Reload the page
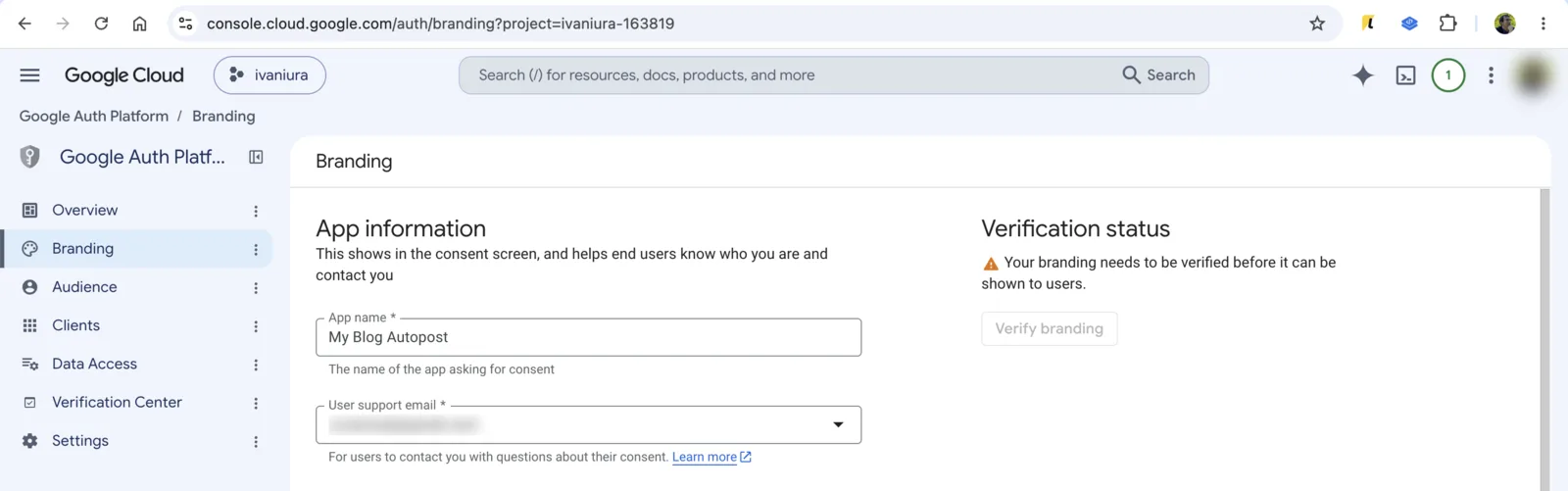The image size is (1568, 491). pos(101,24)
